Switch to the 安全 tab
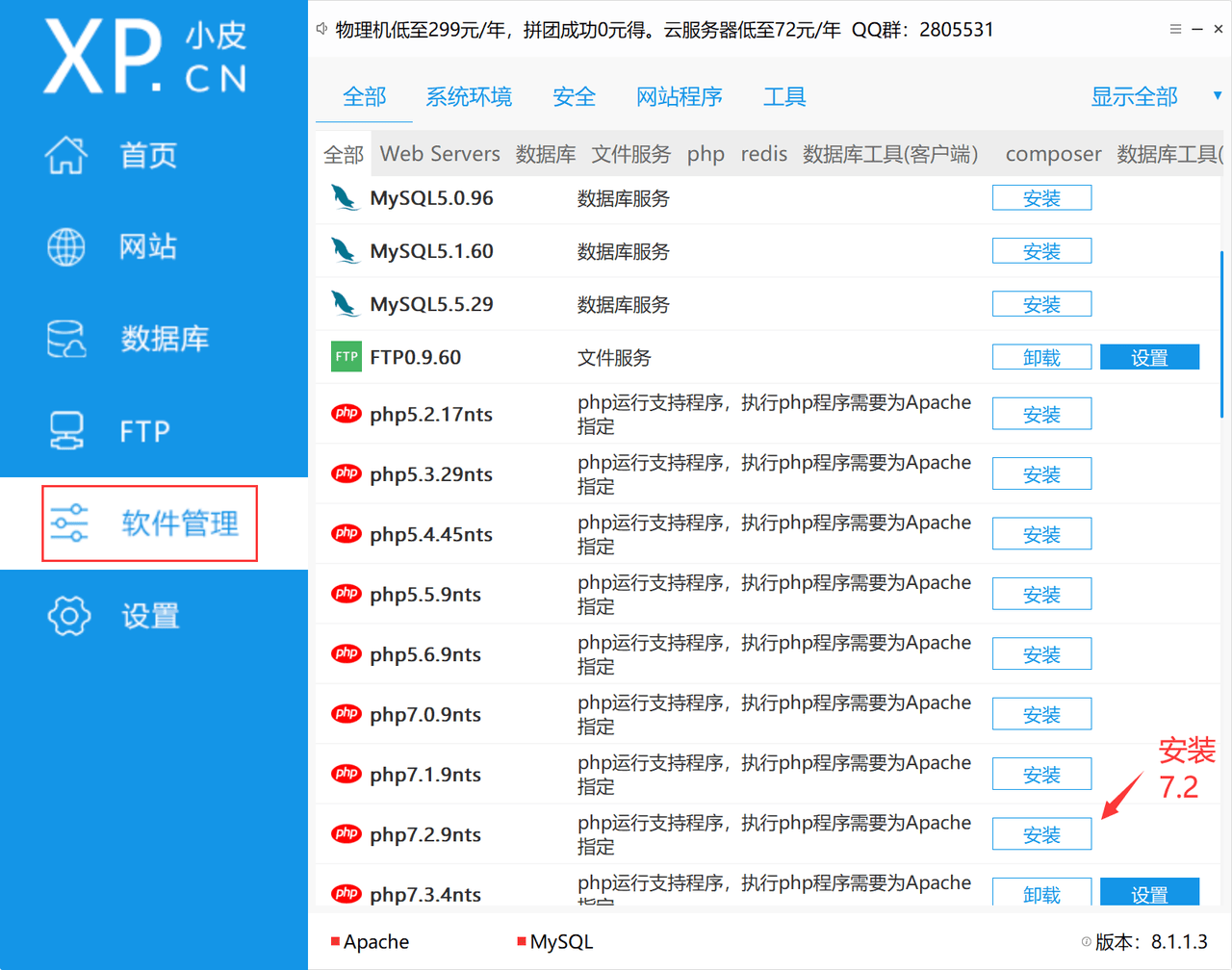1232x970 pixels. tap(575, 96)
